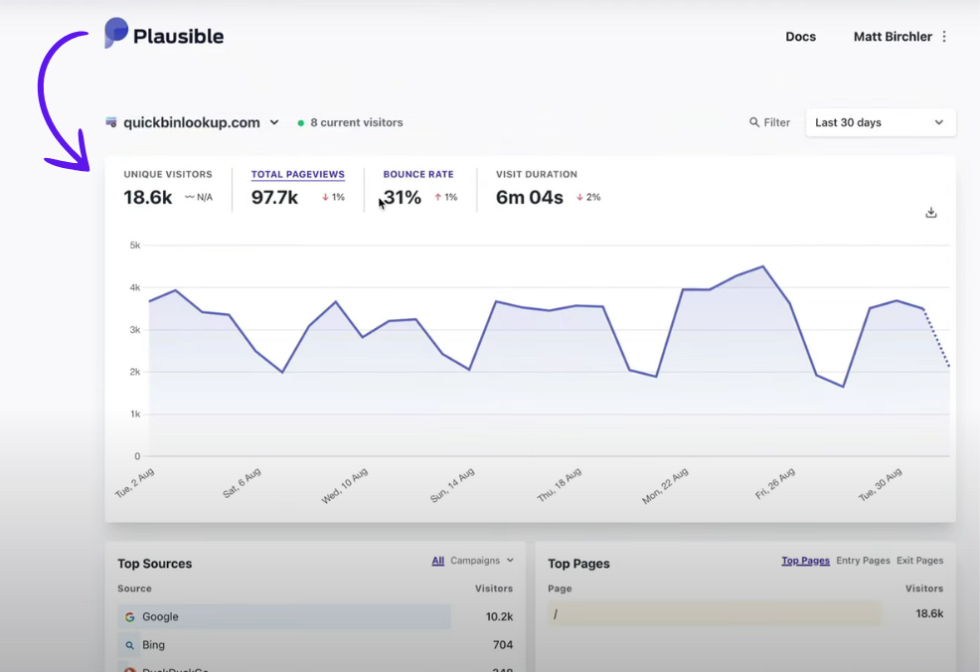Click the Bing icon in Top Sources
This screenshot has width=980, height=672.
[x=130, y=645]
